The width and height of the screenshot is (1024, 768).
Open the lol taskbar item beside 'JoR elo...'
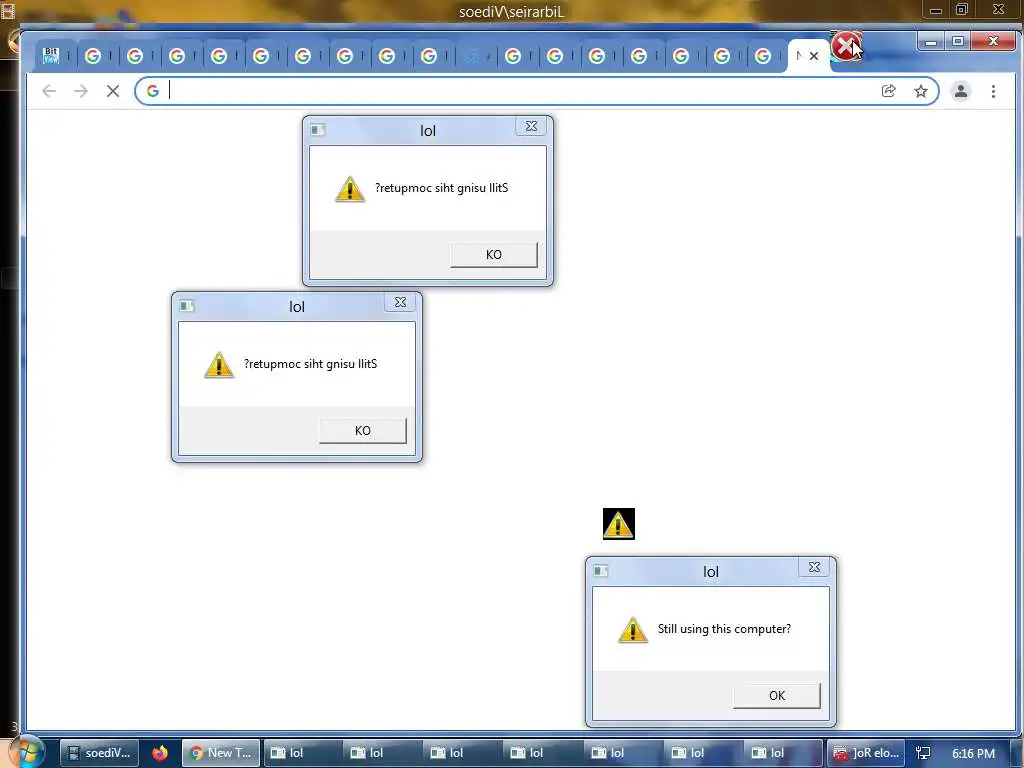coord(784,753)
